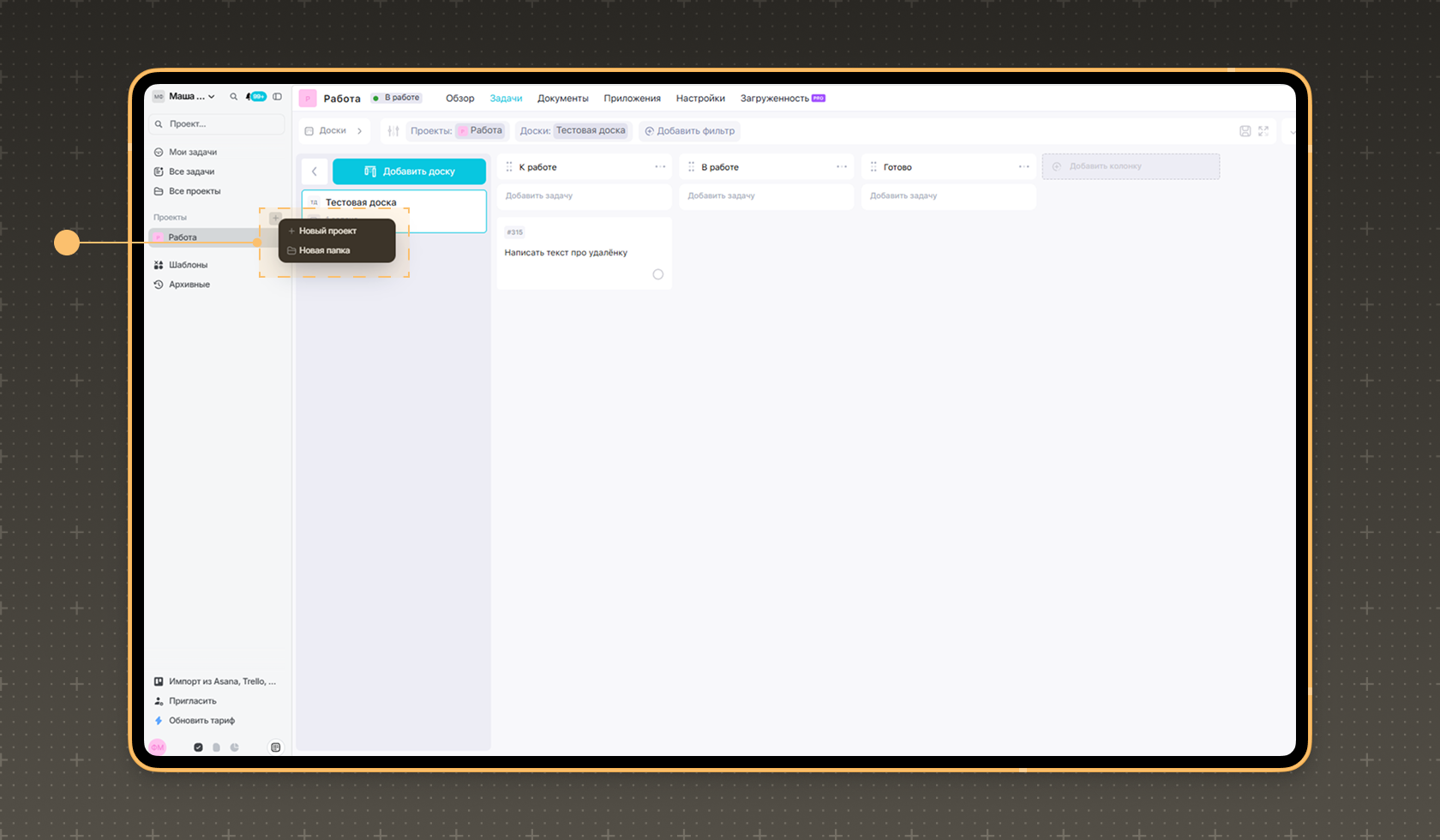Click the save view floppy disk icon
1440x840 pixels.
1245,131
